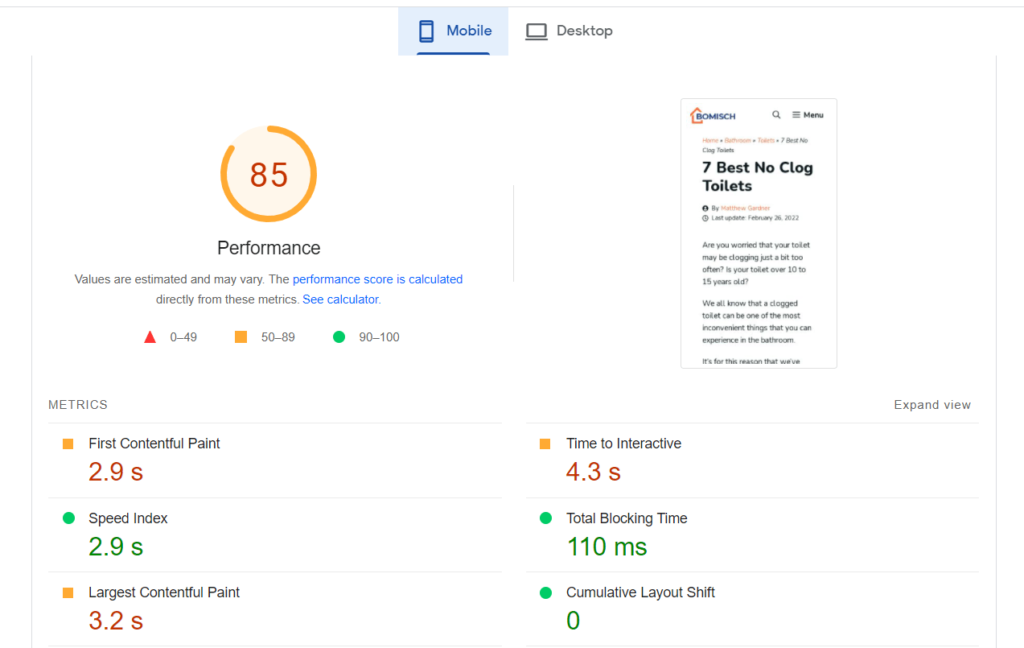Image resolution: width=1024 pixels, height=648 pixels.
Task: Open the 'performance score is calculated' link
Action: point(377,280)
